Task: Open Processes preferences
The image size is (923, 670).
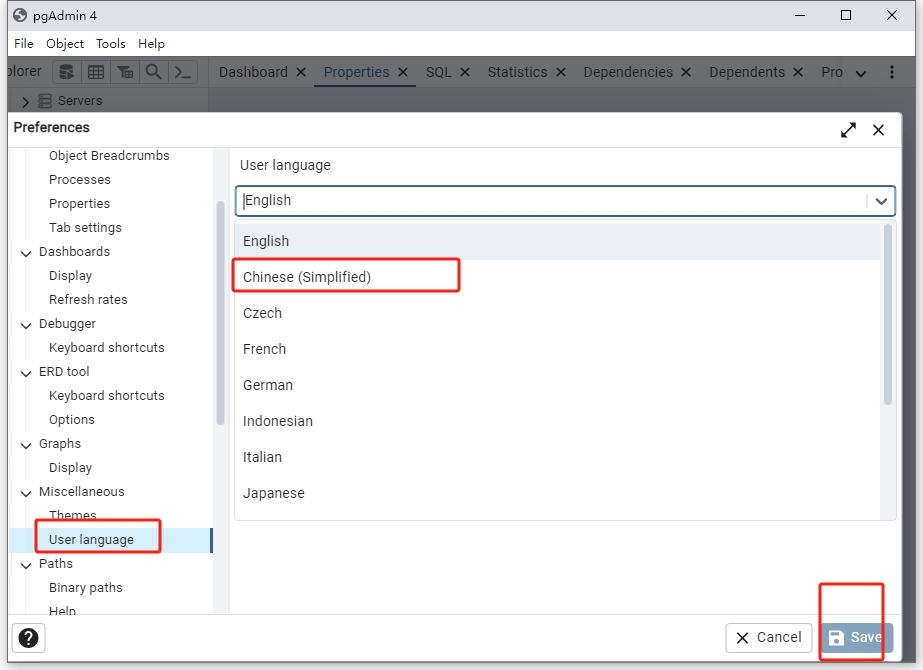Action: click(79, 180)
